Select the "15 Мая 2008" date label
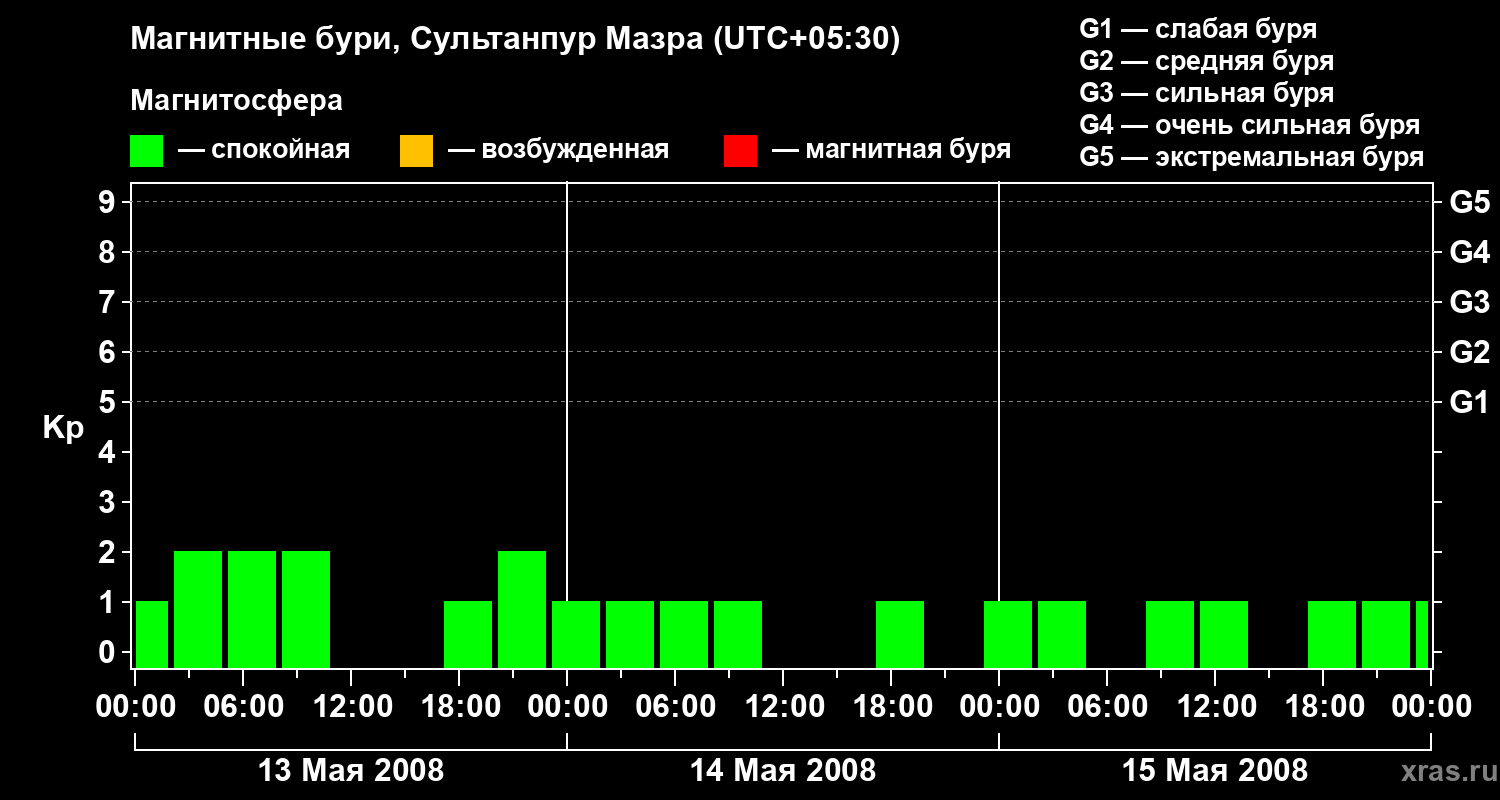 pyautogui.click(x=1215, y=771)
